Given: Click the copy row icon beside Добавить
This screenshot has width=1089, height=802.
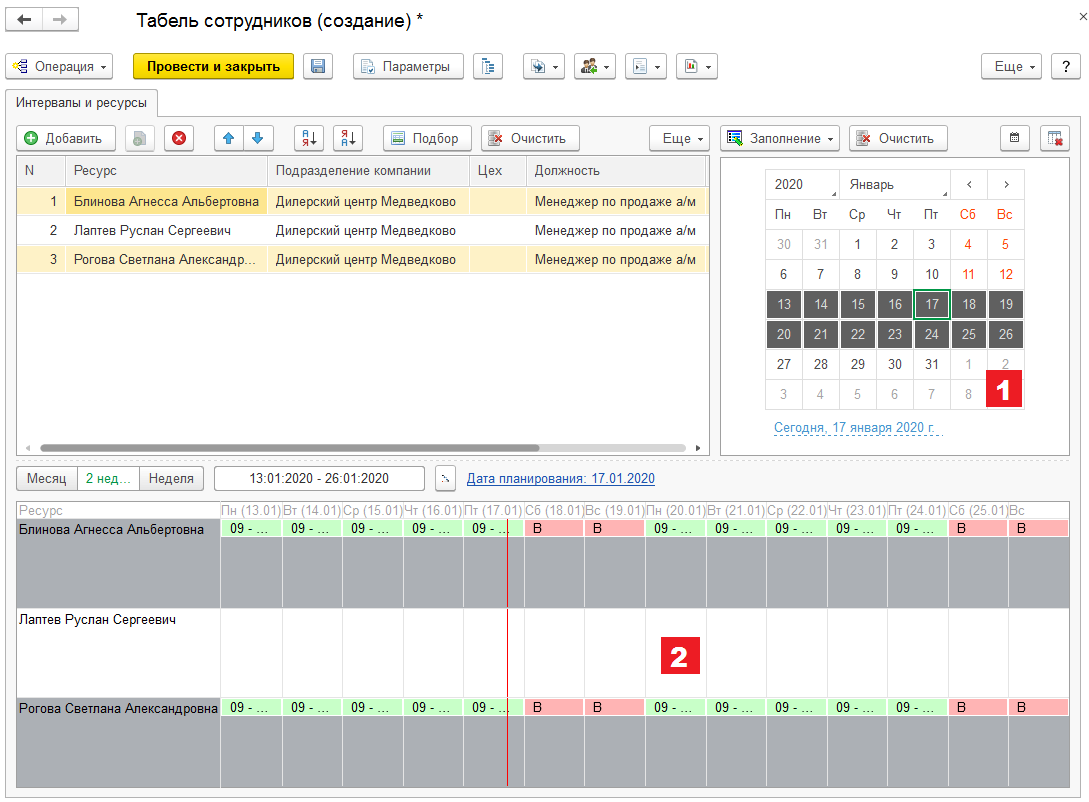Looking at the screenshot, I should point(140,138).
